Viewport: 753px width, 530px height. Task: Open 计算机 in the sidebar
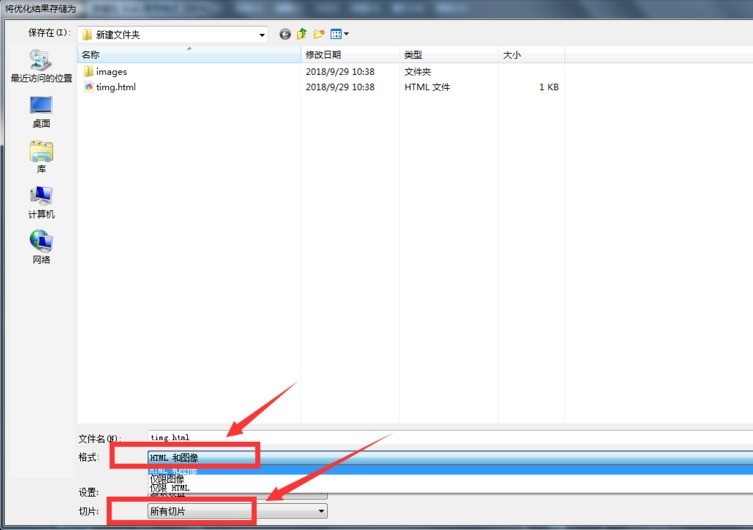coord(41,203)
